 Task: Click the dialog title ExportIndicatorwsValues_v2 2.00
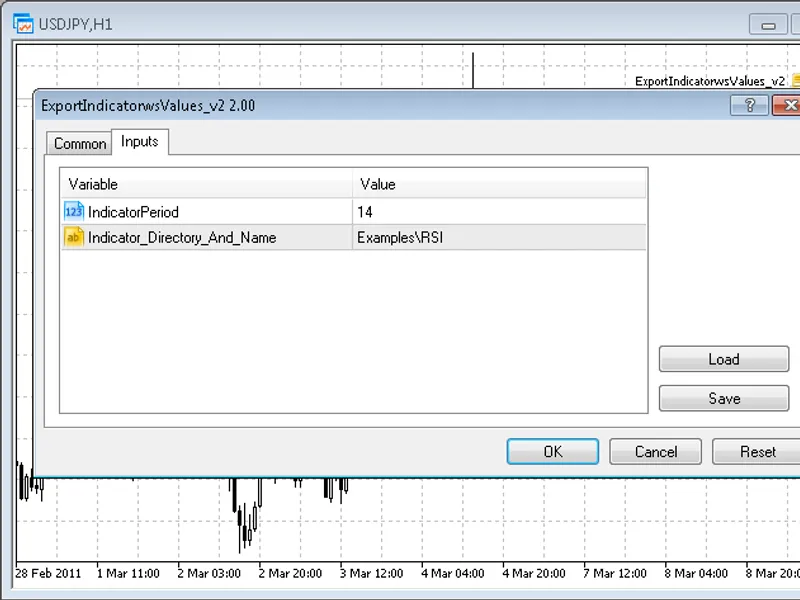148,106
